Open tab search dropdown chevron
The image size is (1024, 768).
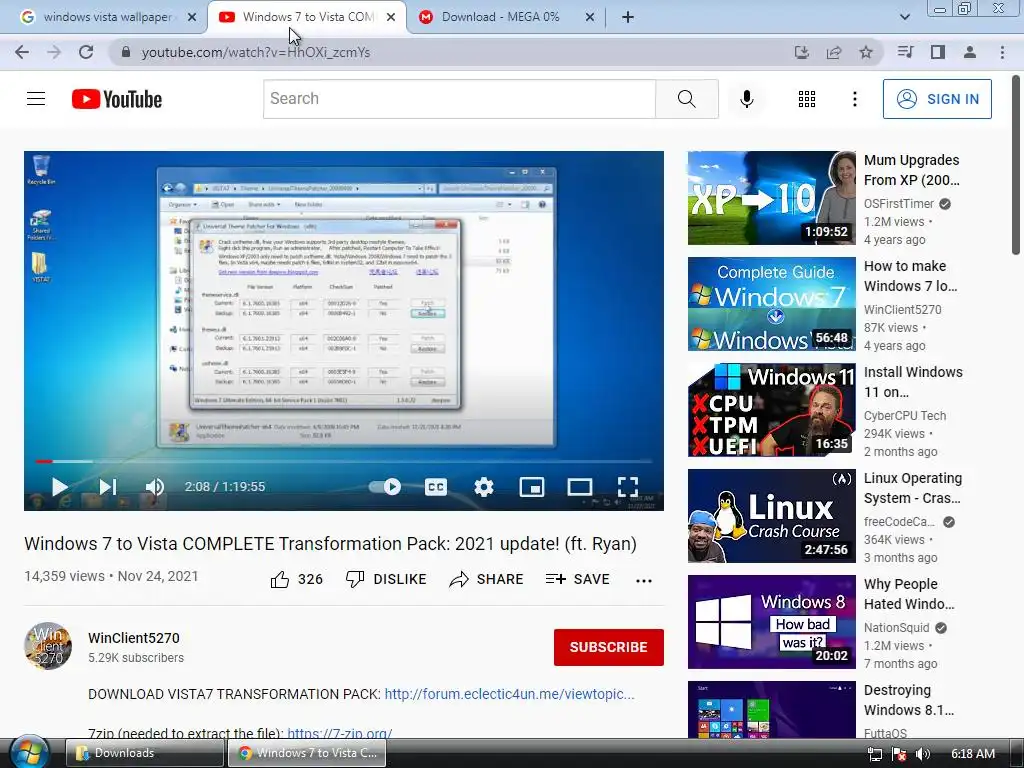(904, 17)
